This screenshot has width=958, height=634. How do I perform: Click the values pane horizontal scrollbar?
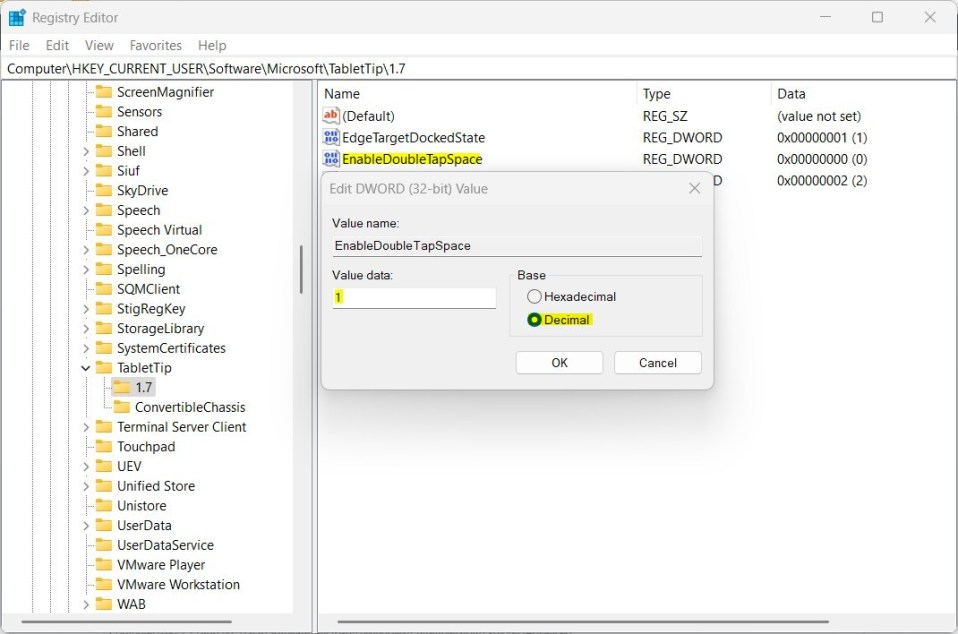pos(583,622)
